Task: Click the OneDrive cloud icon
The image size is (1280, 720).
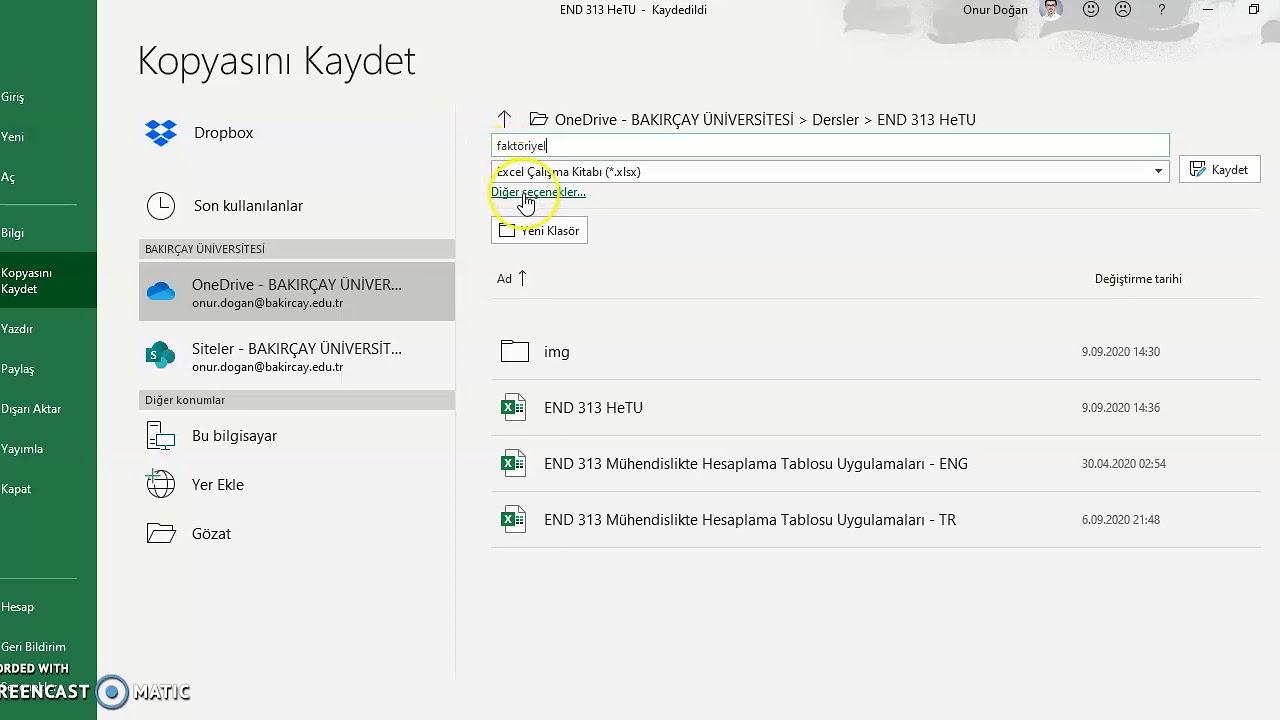Action: [161, 292]
